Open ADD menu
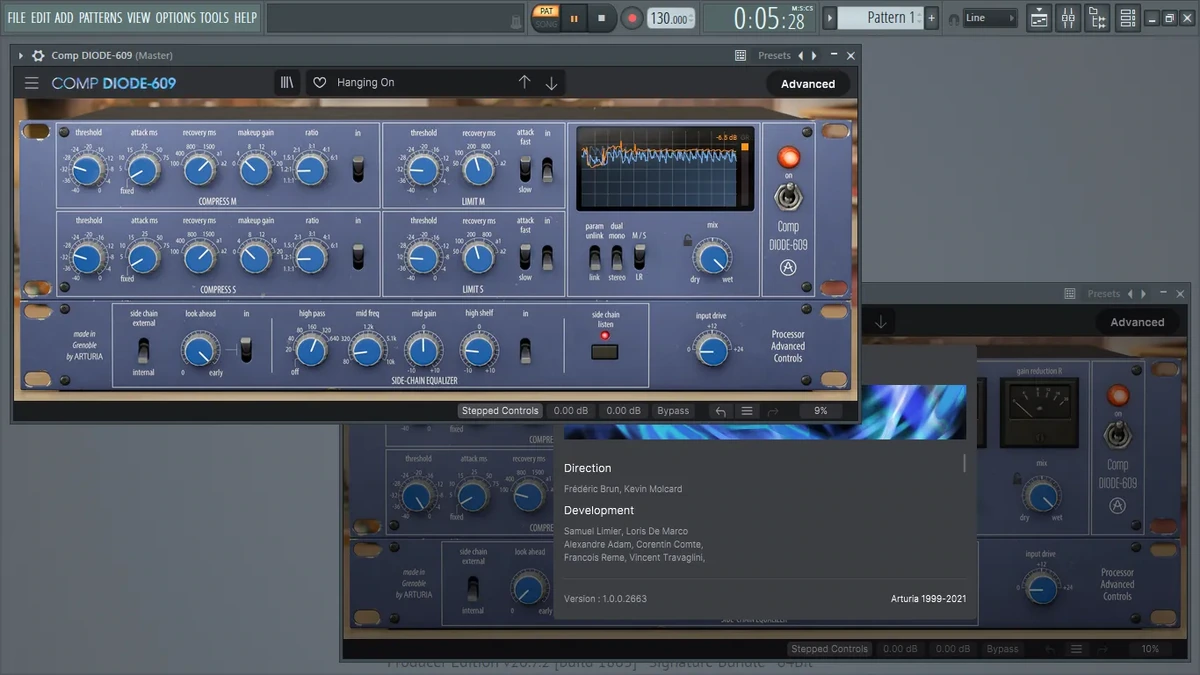Image resolution: width=1200 pixels, height=675 pixels. 64,18
